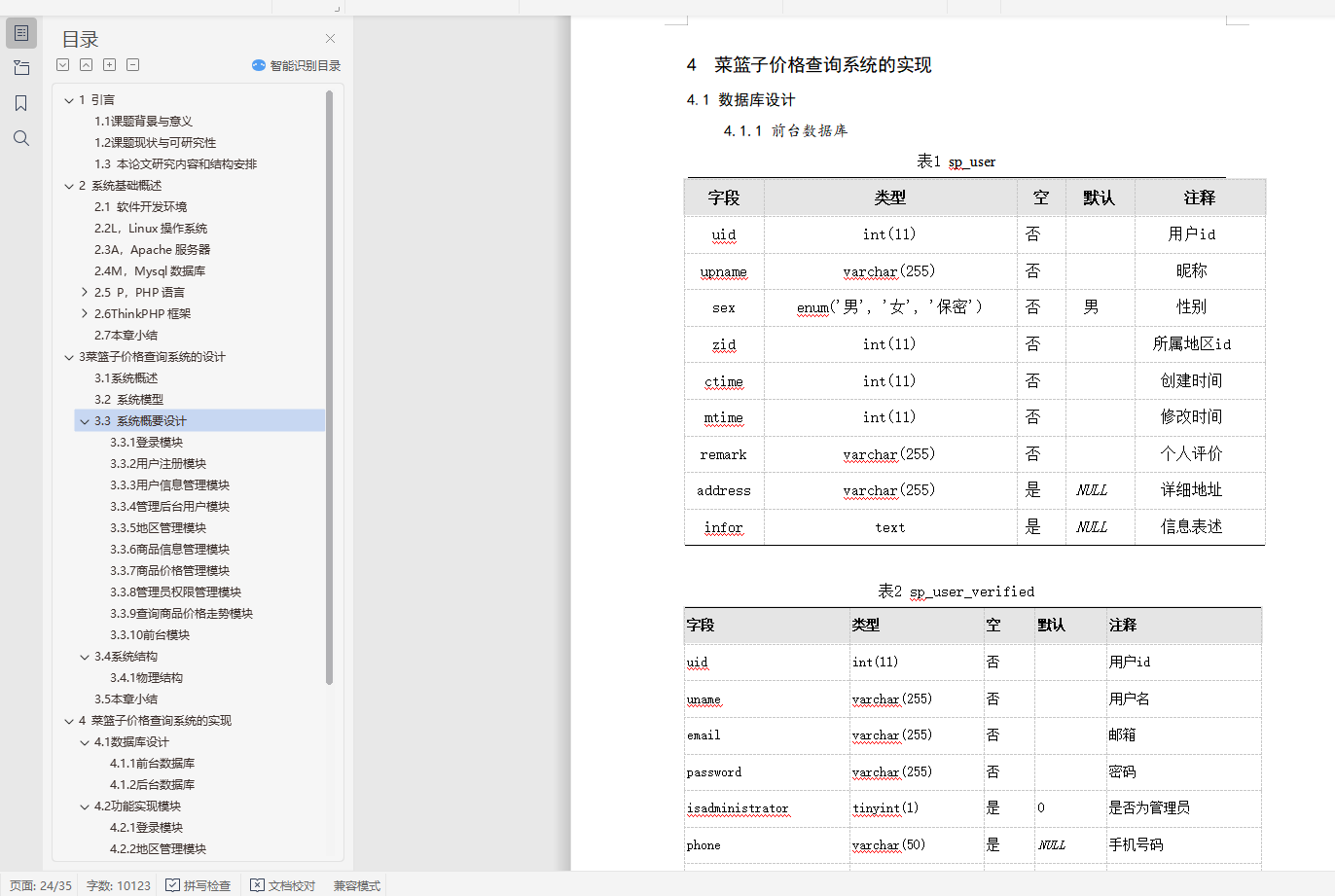
Task: Collapse the 1 引言 outline section
Action: tap(69, 100)
